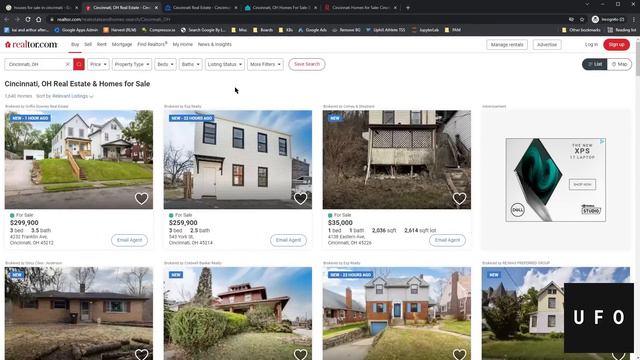
Task: Favorite the $35,000 listing heart
Action: (x=459, y=198)
